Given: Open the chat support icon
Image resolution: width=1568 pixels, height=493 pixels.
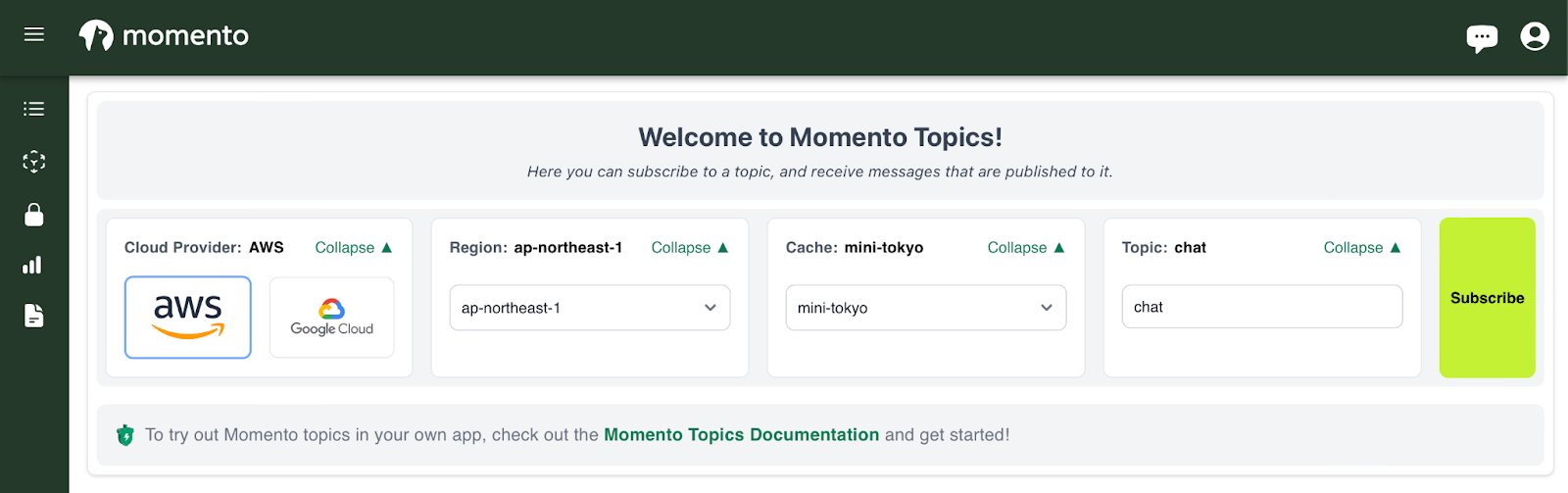Looking at the screenshot, I should coord(1482,38).
